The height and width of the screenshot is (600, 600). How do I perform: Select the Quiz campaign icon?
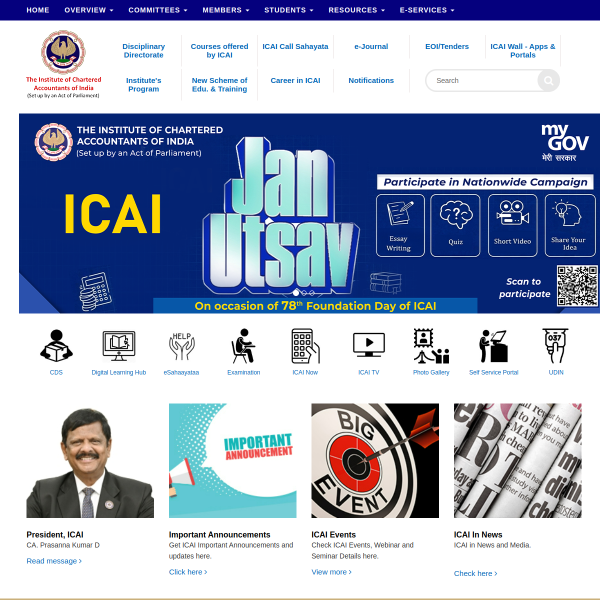coord(455,225)
